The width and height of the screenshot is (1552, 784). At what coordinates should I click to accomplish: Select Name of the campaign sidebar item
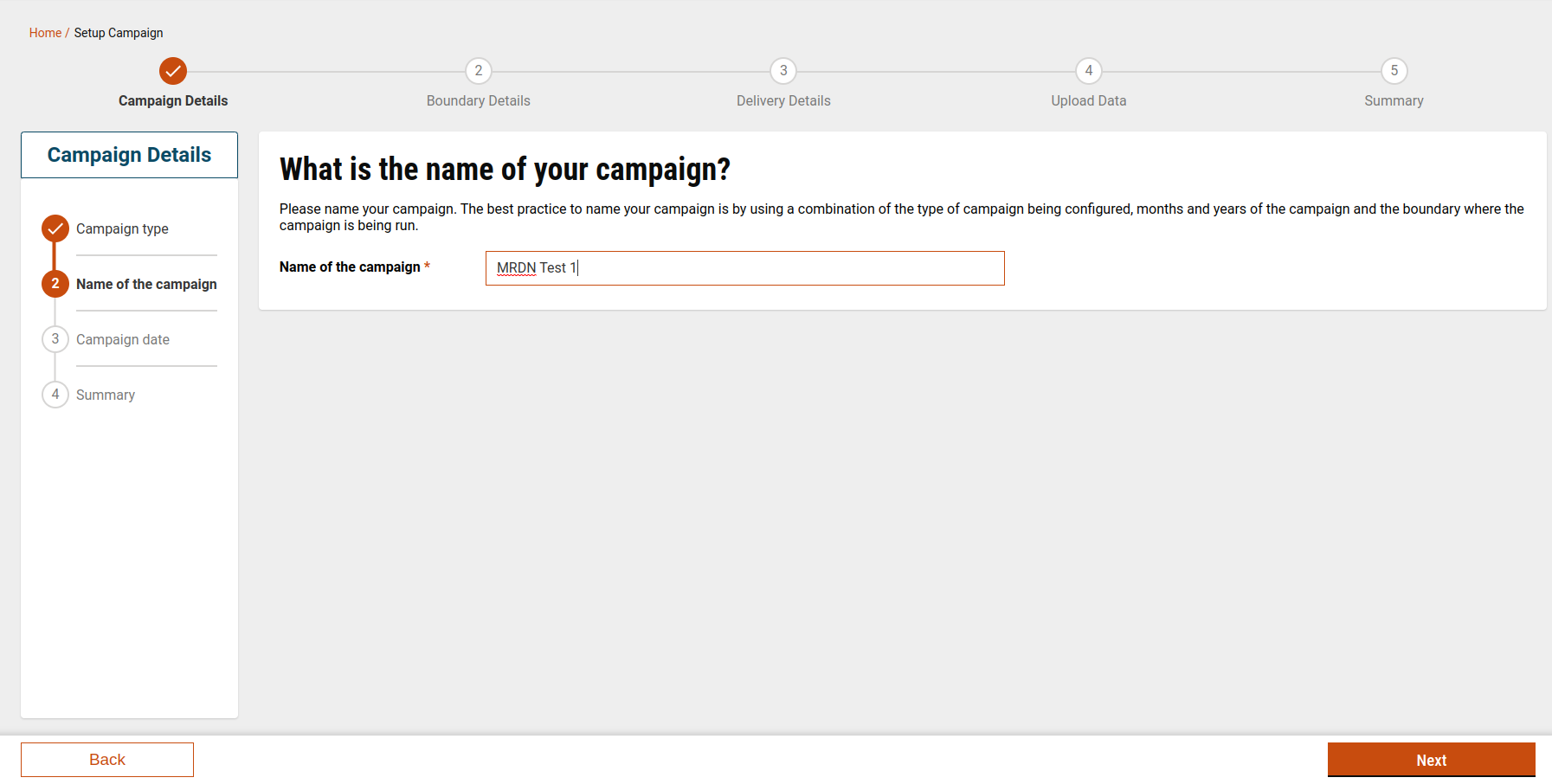coord(146,284)
